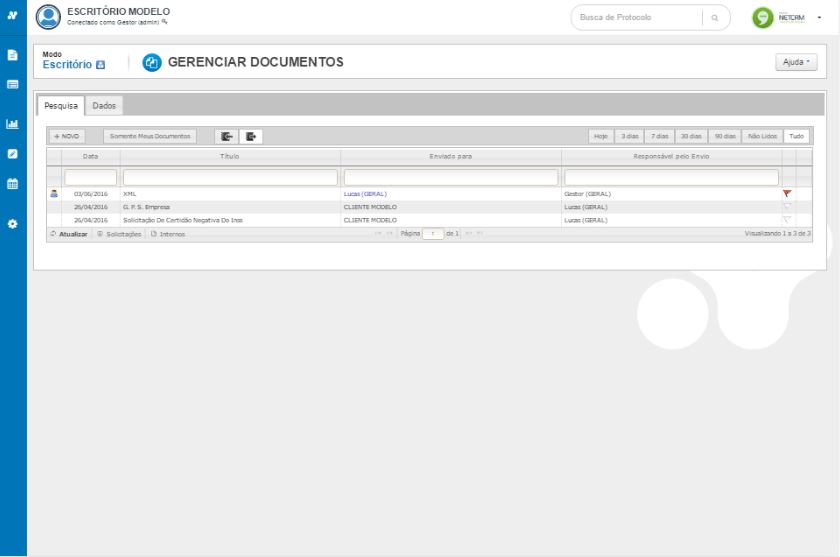Focus the Data filter field
Image resolution: width=840 pixels, height=557 pixels.
click(91, 177)
